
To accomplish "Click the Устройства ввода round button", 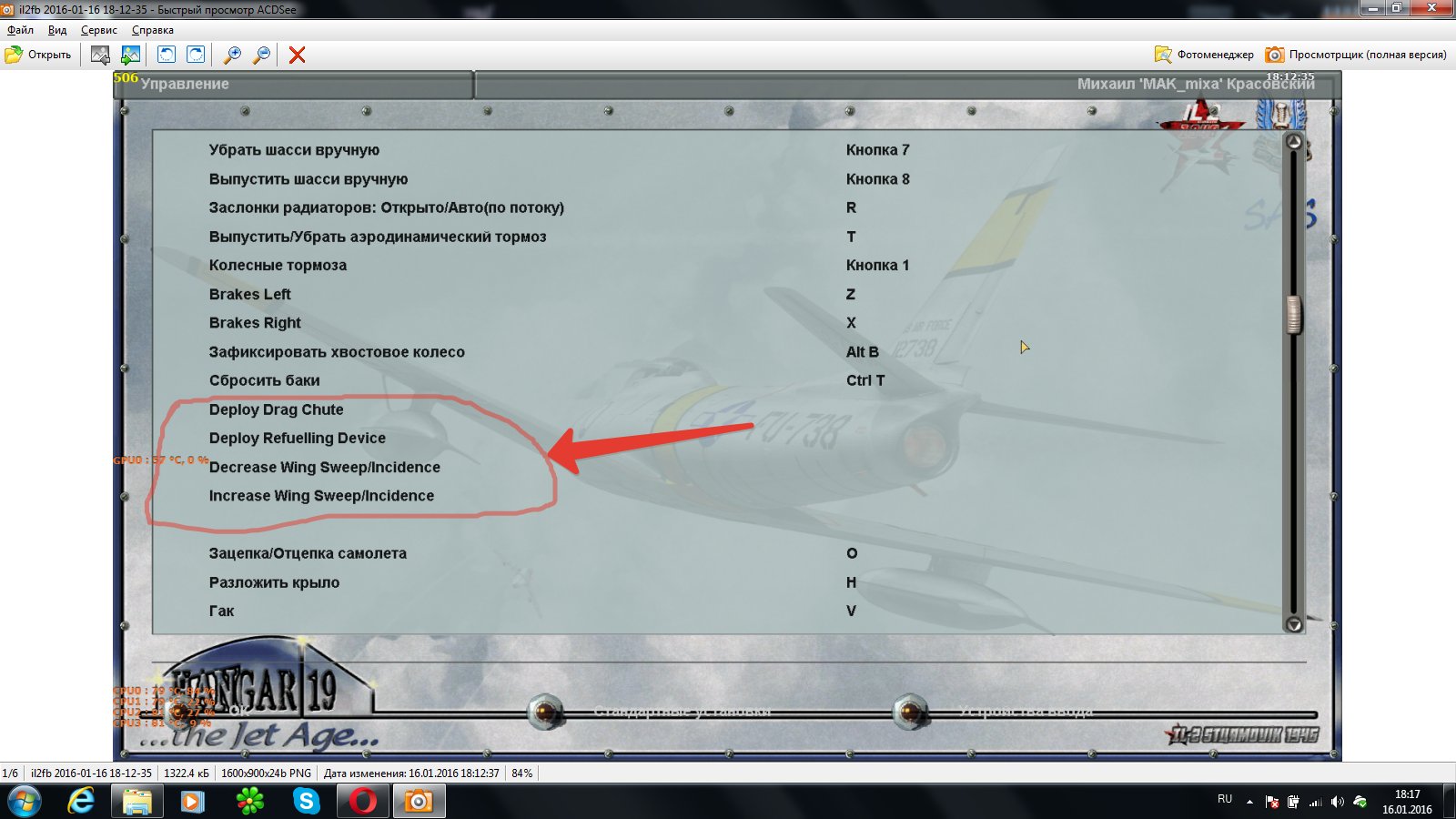I will 910,712.
